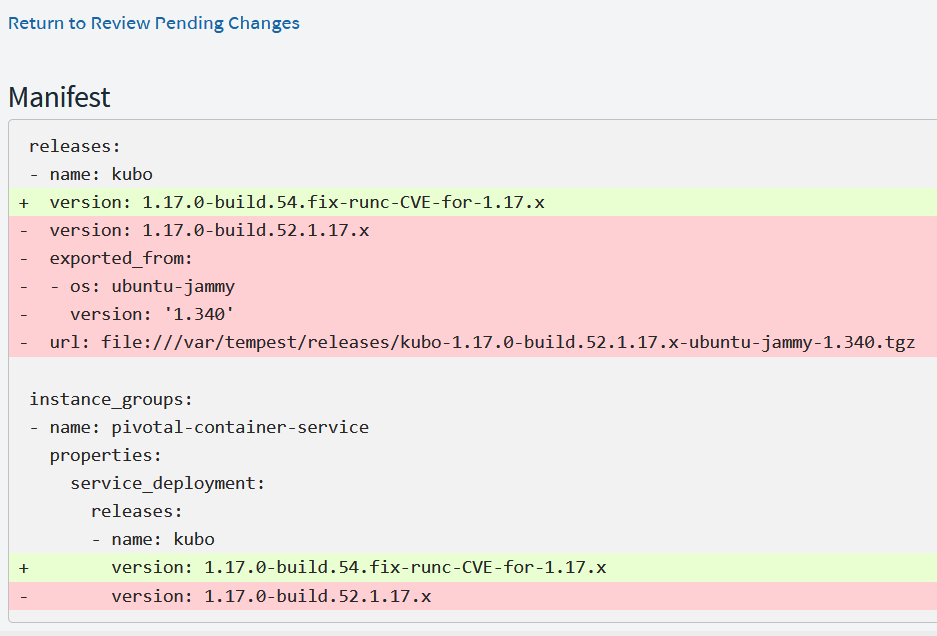Select 'name: kubo' under service_deployment releases
Viewport: 937px width, 636px height.
153,539
